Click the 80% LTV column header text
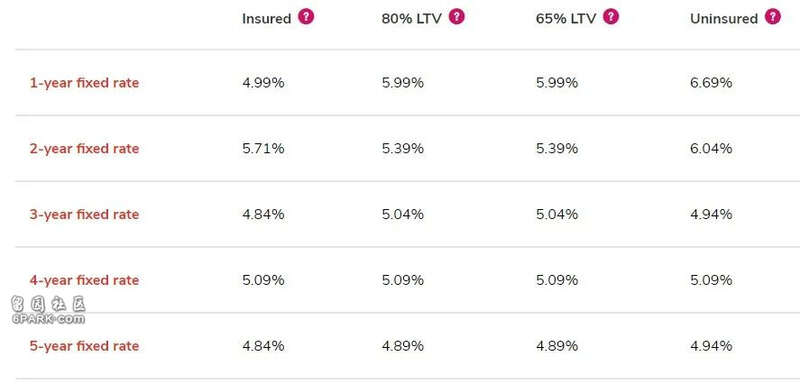The image size is (800, 384). click(411, 19)
